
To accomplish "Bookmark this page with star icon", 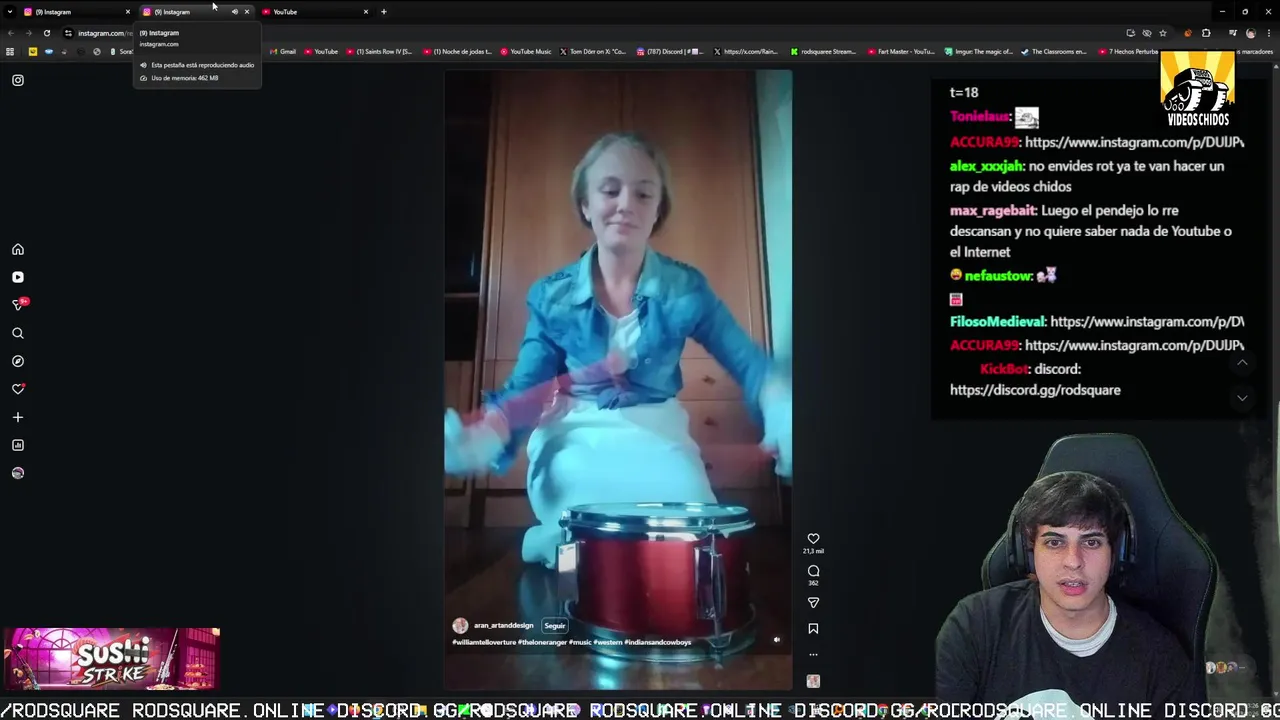I will click(1163, 33).
